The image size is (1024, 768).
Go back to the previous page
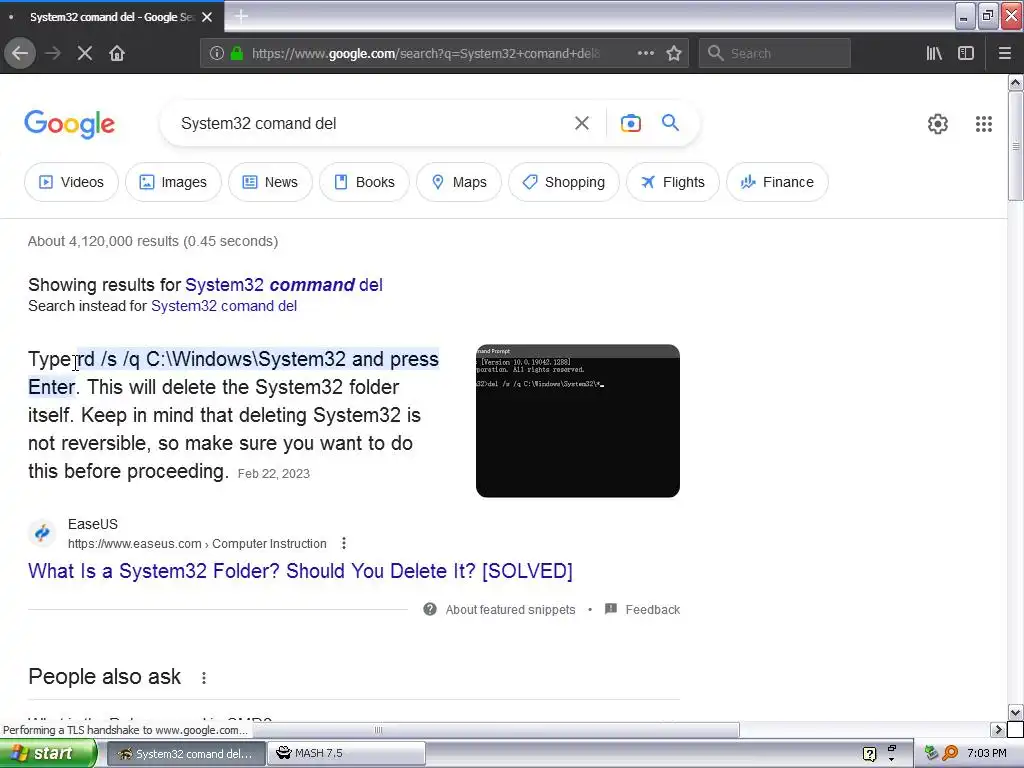20,54
